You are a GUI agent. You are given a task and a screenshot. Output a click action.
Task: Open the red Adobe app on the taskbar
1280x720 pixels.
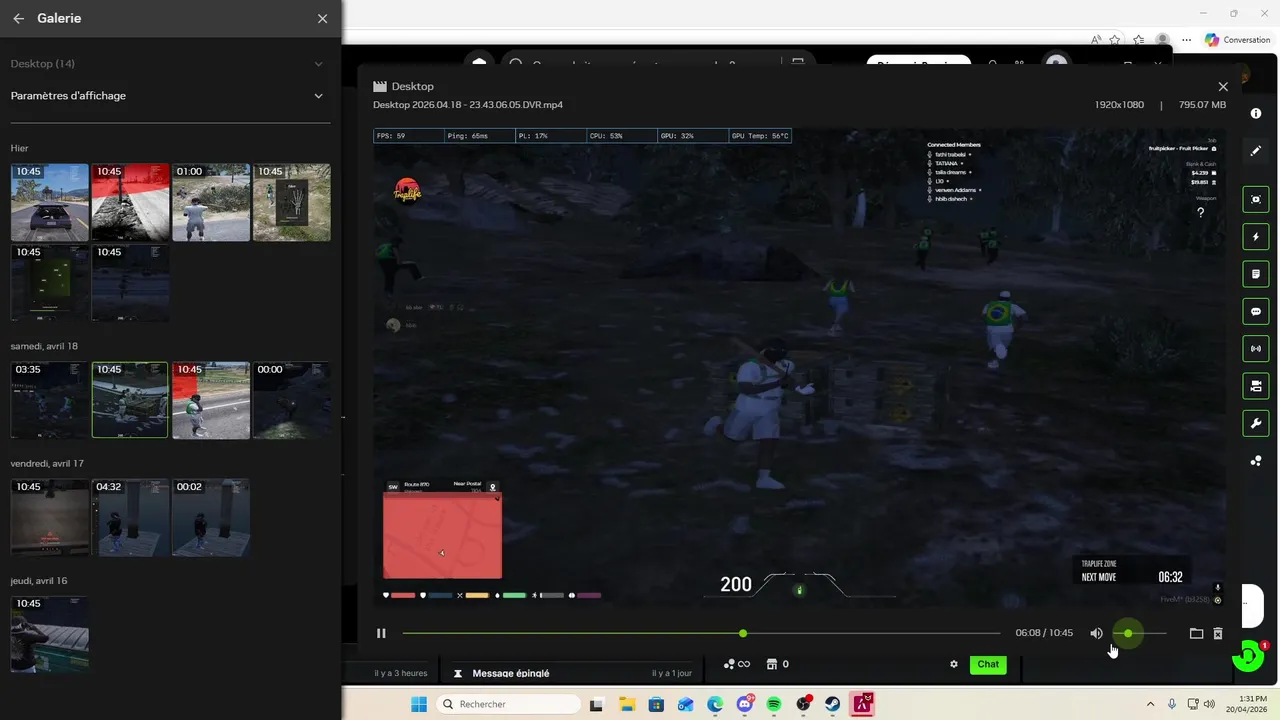pos(862,704)
